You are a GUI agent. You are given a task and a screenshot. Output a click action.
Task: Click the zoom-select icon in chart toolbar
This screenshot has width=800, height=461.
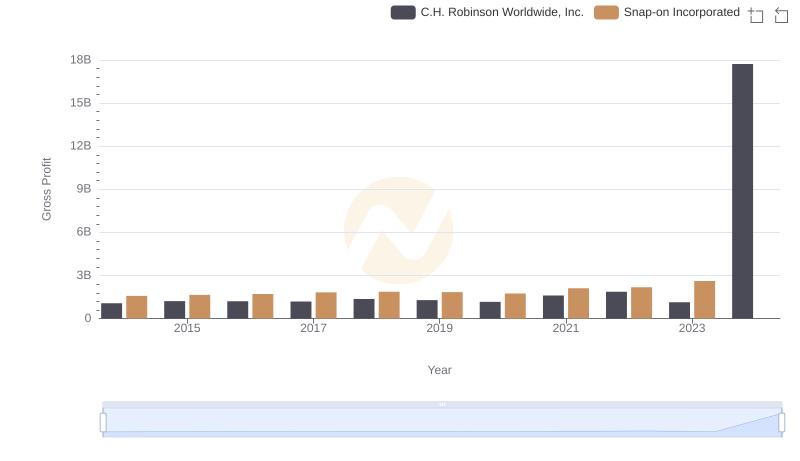pos(756,15)
